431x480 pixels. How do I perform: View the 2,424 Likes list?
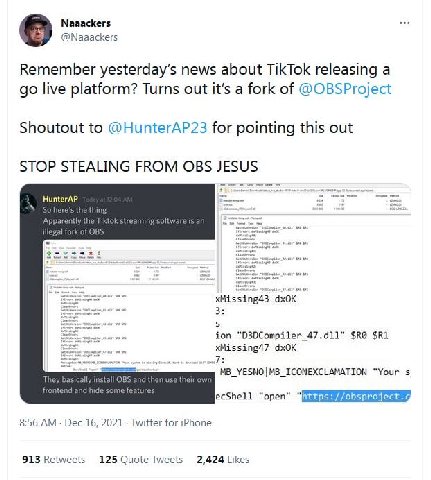[x=223, y=459]
